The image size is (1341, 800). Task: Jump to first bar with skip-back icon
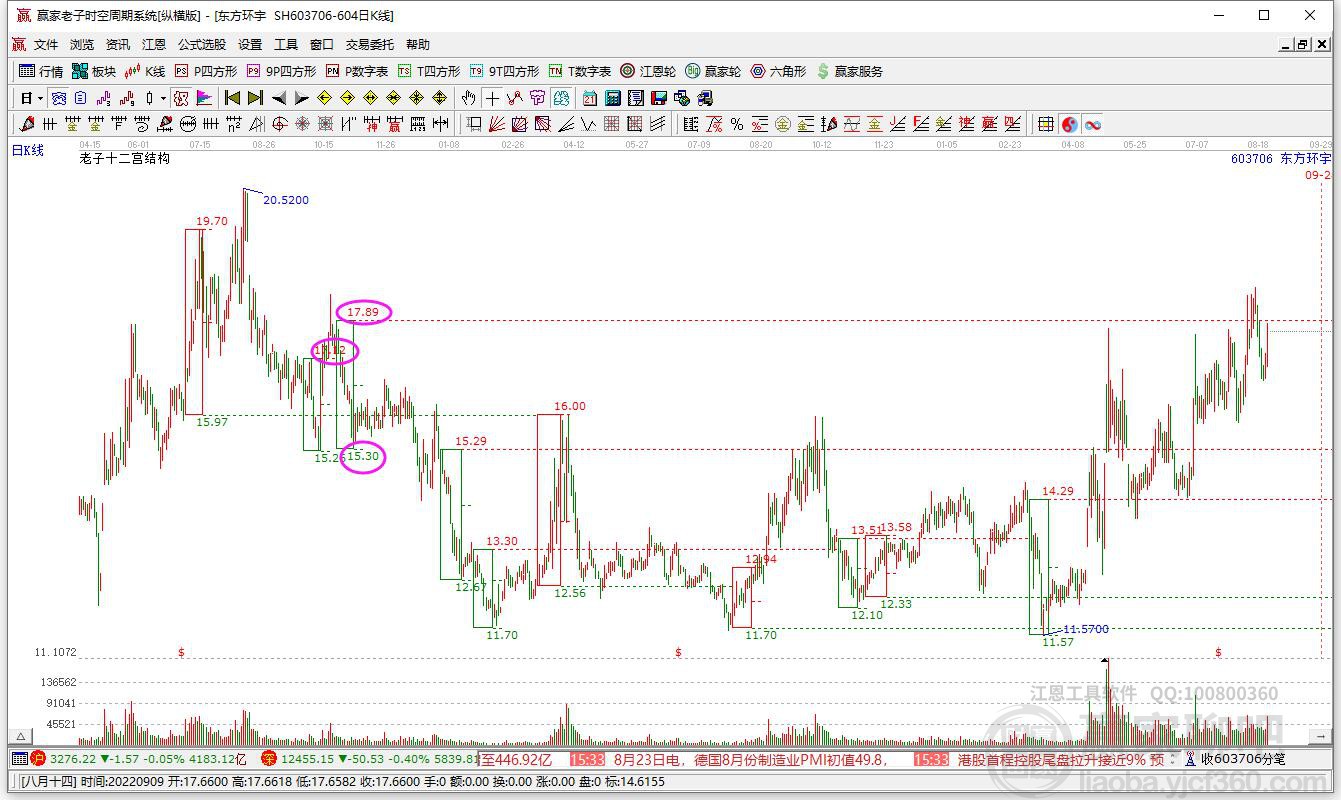(x=232, y=98)
